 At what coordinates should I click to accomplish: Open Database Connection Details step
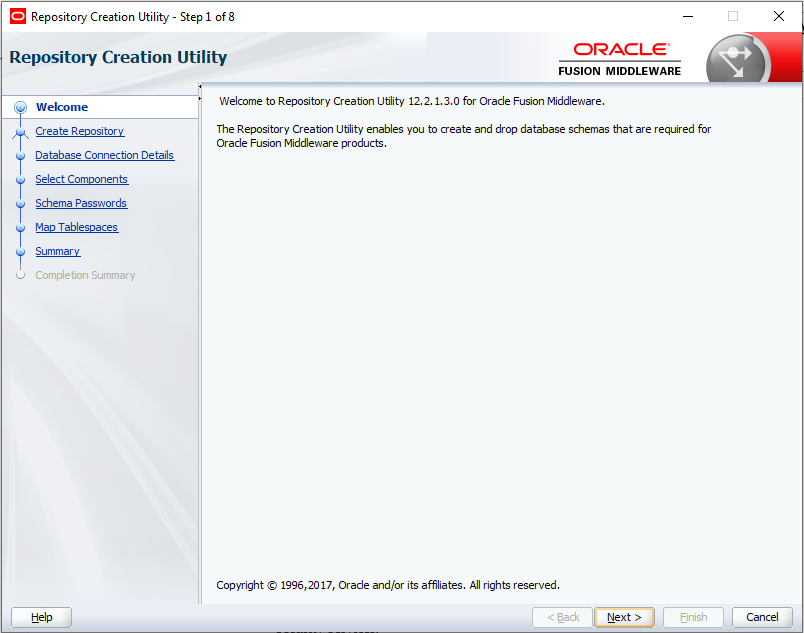click(105, 155)
